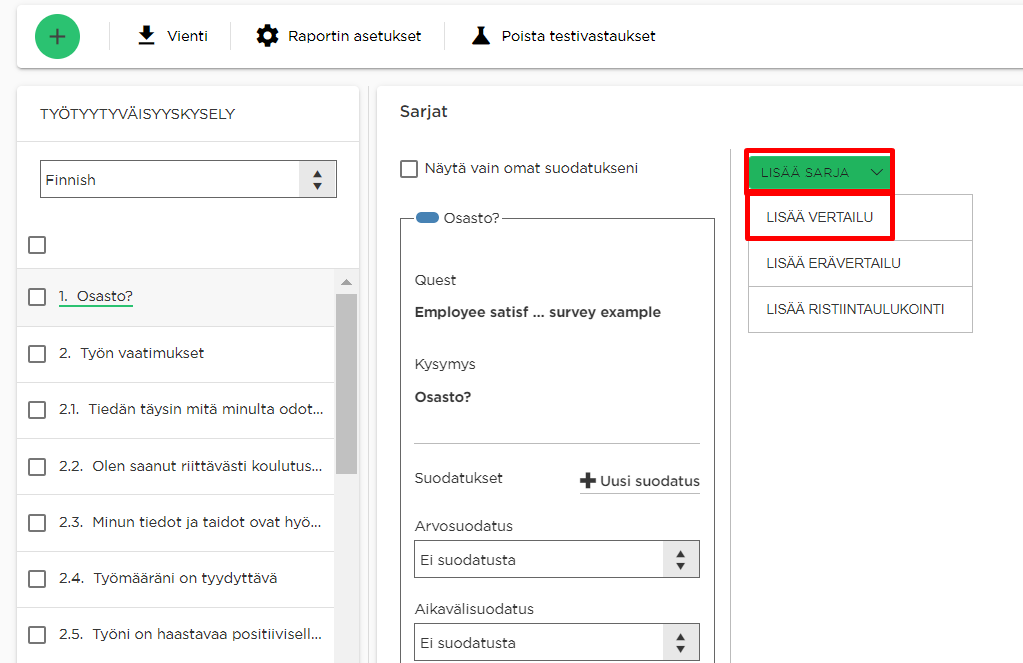Select Poista testivastaukset
This screenshot has width=1023, height=663.
pyautogui.click(x=564, y=36)
